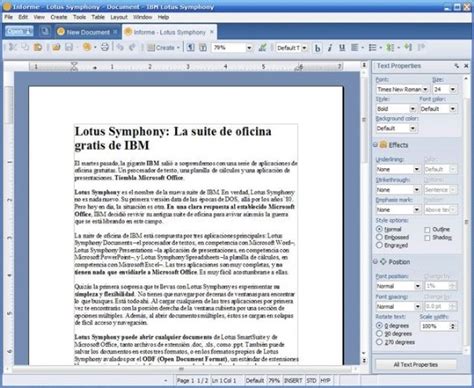Open the Default T paragraph style dropdown
This screenshot has height=388, width=474.
click(304, 48)
